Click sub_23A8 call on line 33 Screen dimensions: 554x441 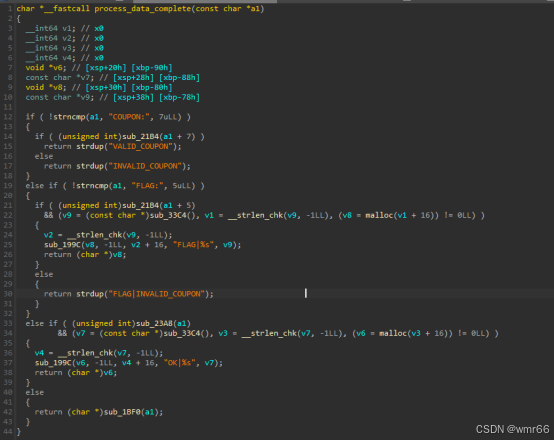pyautogui.click(x=154, y=323)
